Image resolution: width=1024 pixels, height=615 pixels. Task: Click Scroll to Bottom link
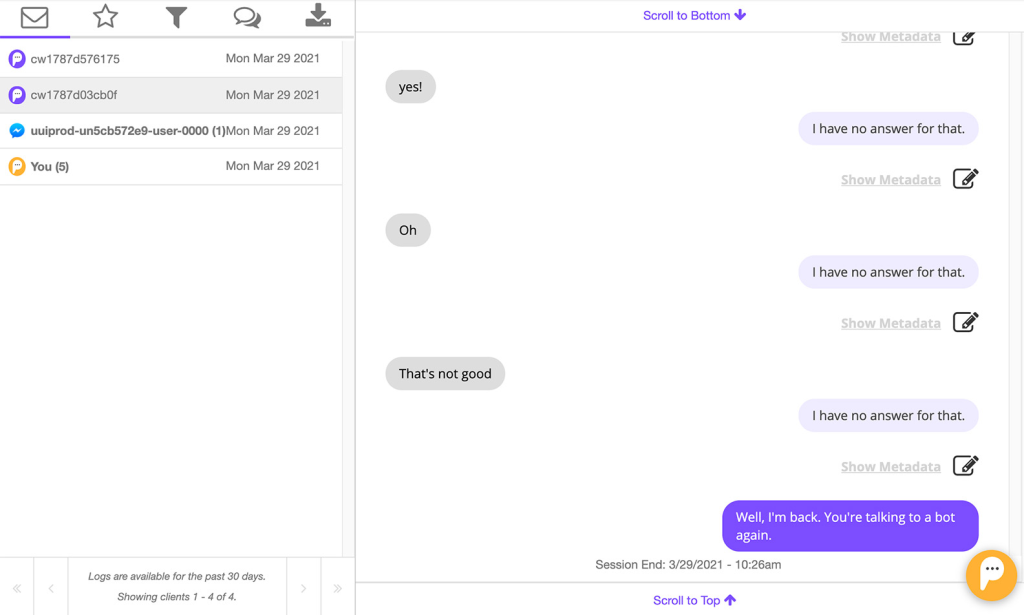tap(694, 14)
